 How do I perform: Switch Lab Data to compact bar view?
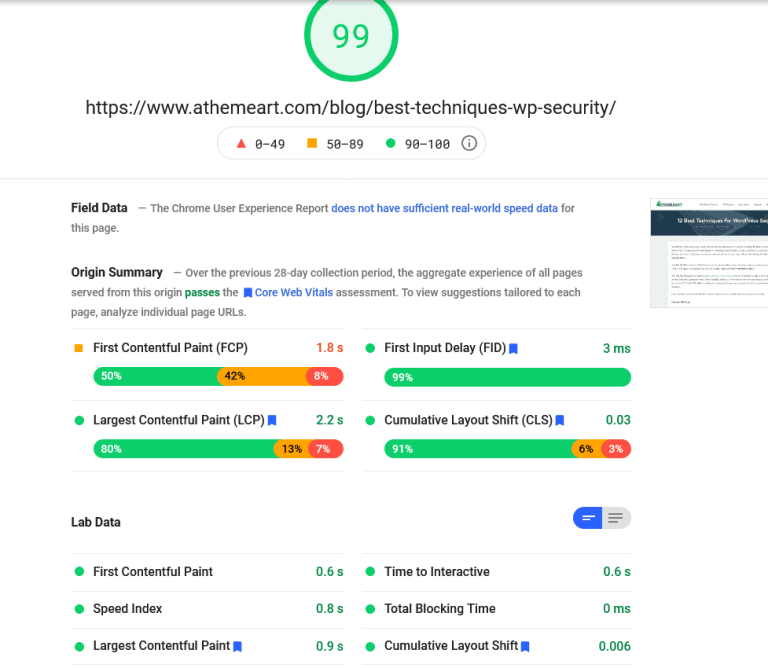pos(587,518)
